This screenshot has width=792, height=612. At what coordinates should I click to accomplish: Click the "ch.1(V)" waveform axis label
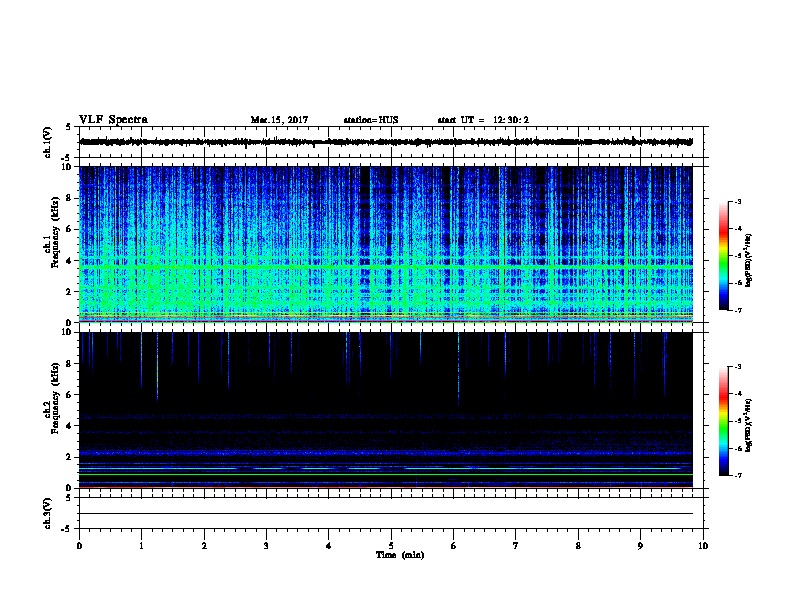[x=47, y=142]
